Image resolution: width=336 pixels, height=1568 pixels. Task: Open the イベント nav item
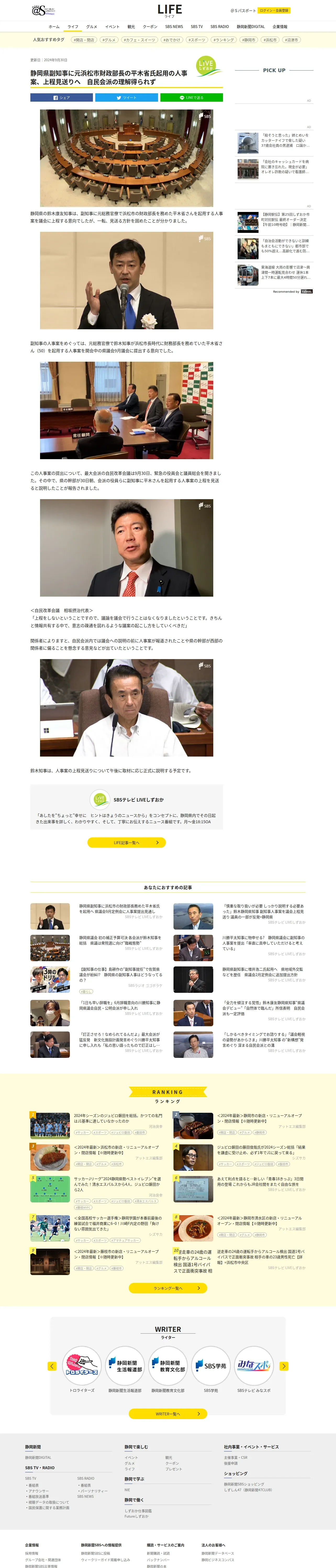click(112, 27)
